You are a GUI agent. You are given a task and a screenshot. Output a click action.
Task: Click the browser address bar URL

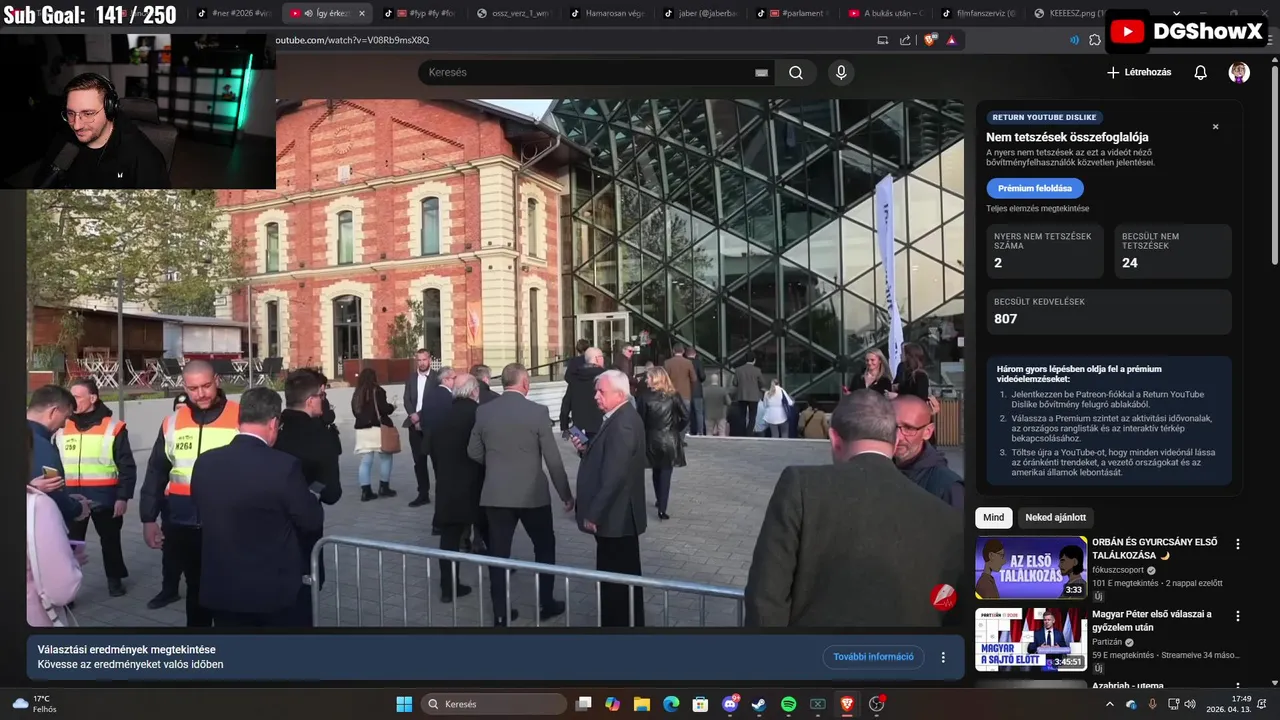[352, 40]
